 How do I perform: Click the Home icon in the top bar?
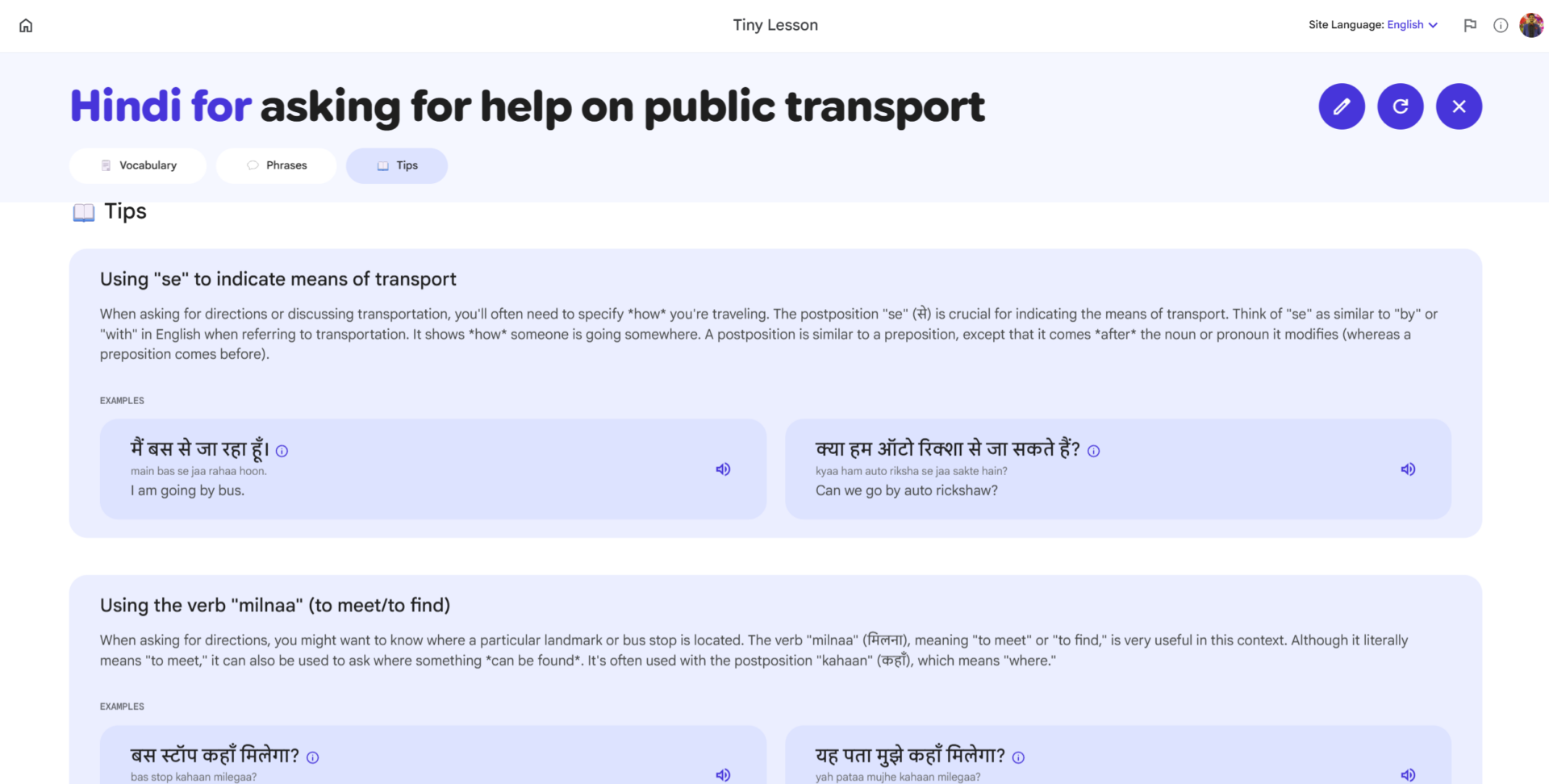[26, 25]
